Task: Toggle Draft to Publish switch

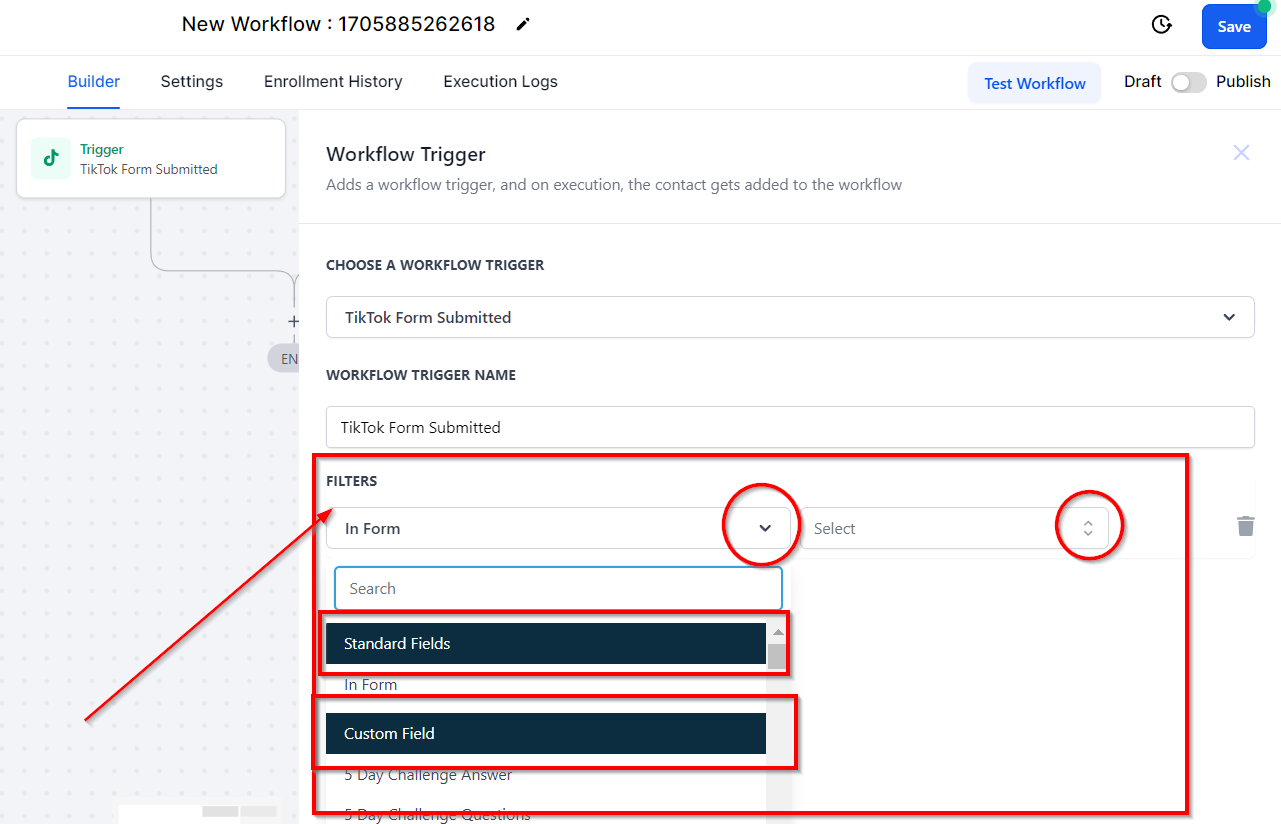Action: 1189,82
